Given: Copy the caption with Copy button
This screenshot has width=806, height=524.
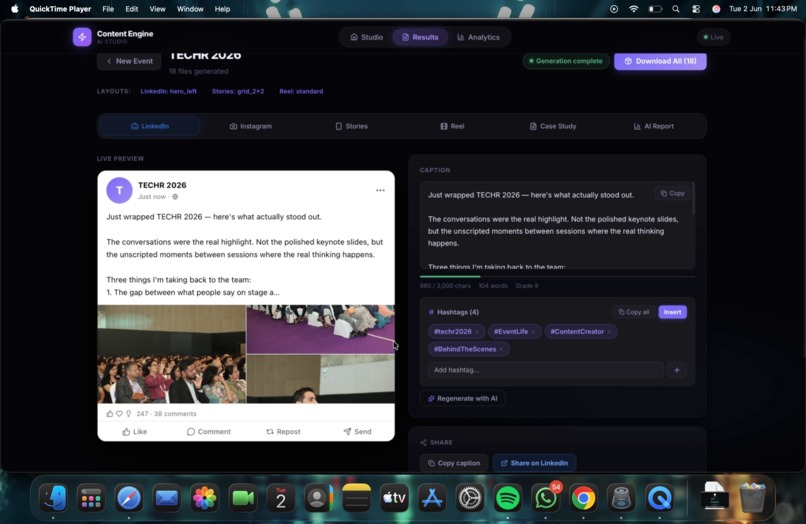Looking at the screenshot, I should pyautogui.click(x=673, y=193).
